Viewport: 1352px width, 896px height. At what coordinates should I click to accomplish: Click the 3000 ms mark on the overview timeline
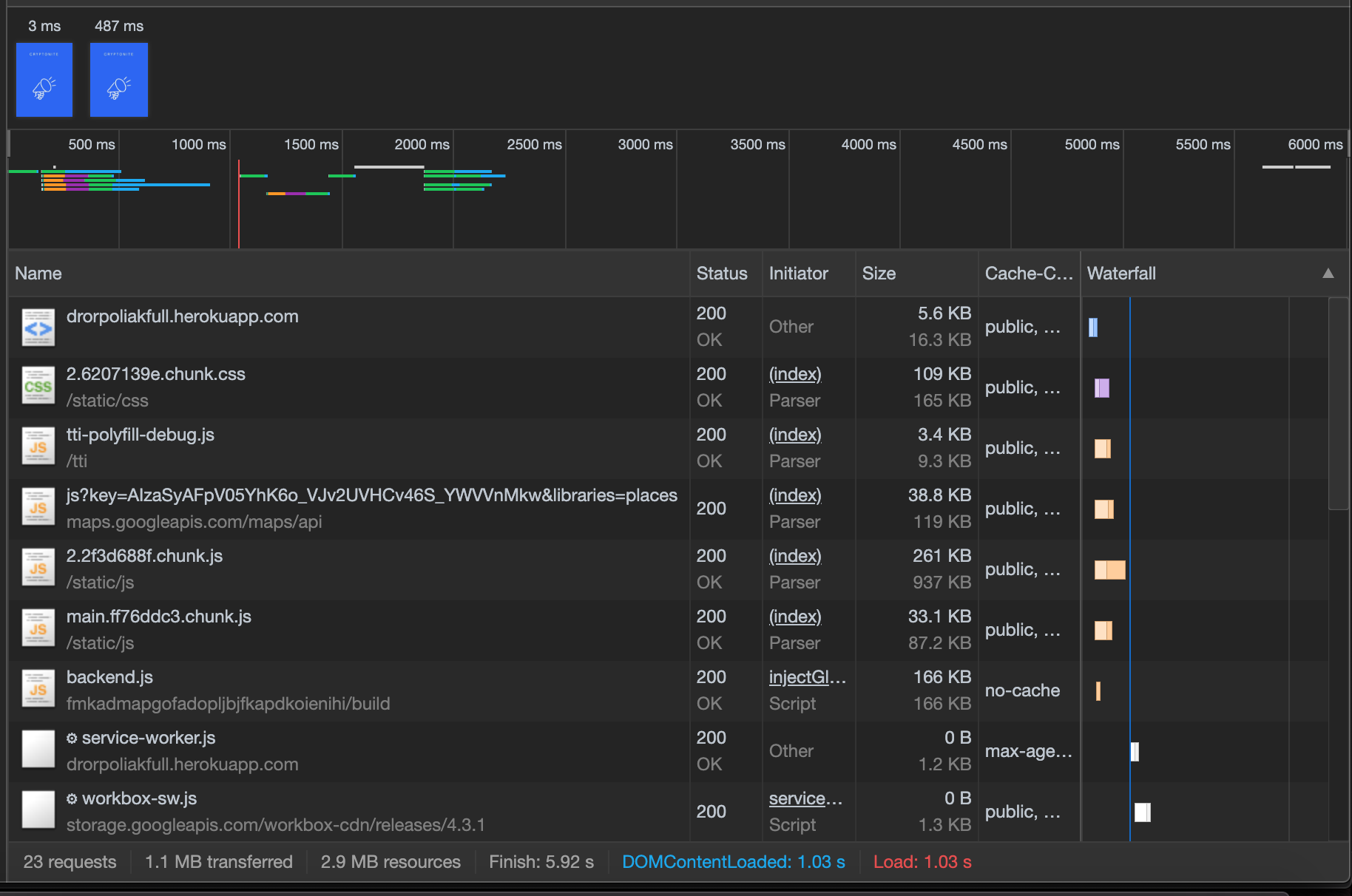tap(646, 144)
